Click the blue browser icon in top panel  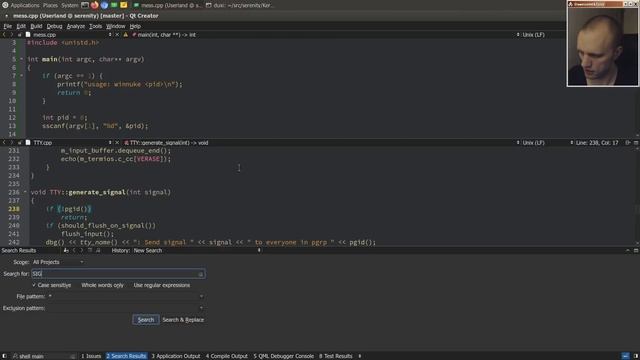pyautogui.click(x=104, y=5)
